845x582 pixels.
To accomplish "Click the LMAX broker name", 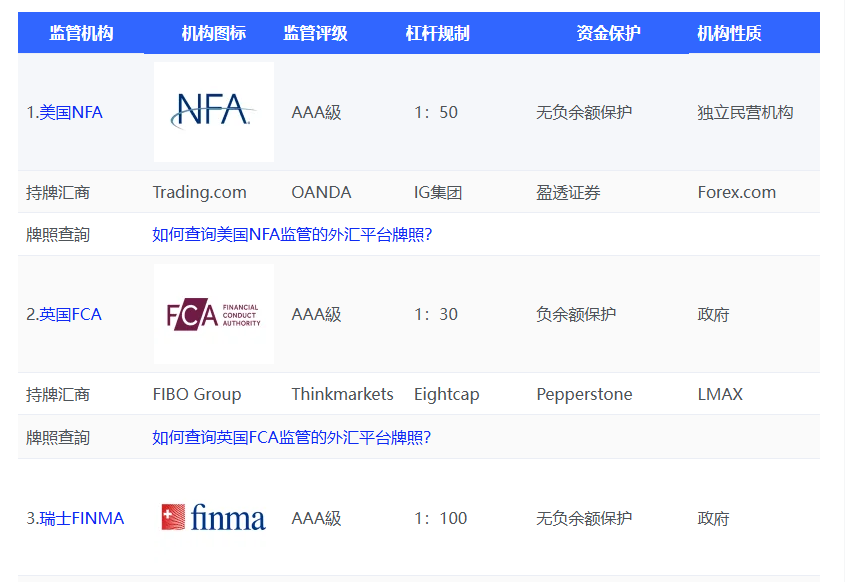I will (720, 394).
